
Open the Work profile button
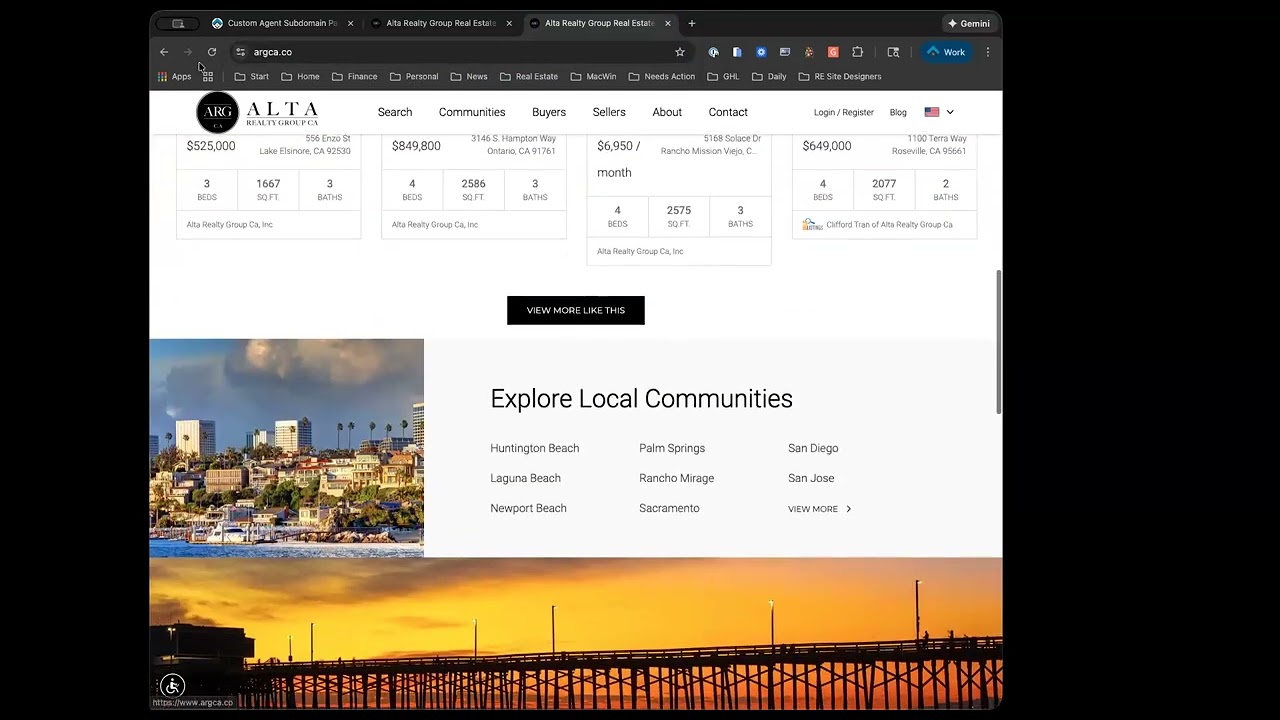[945, 52]
